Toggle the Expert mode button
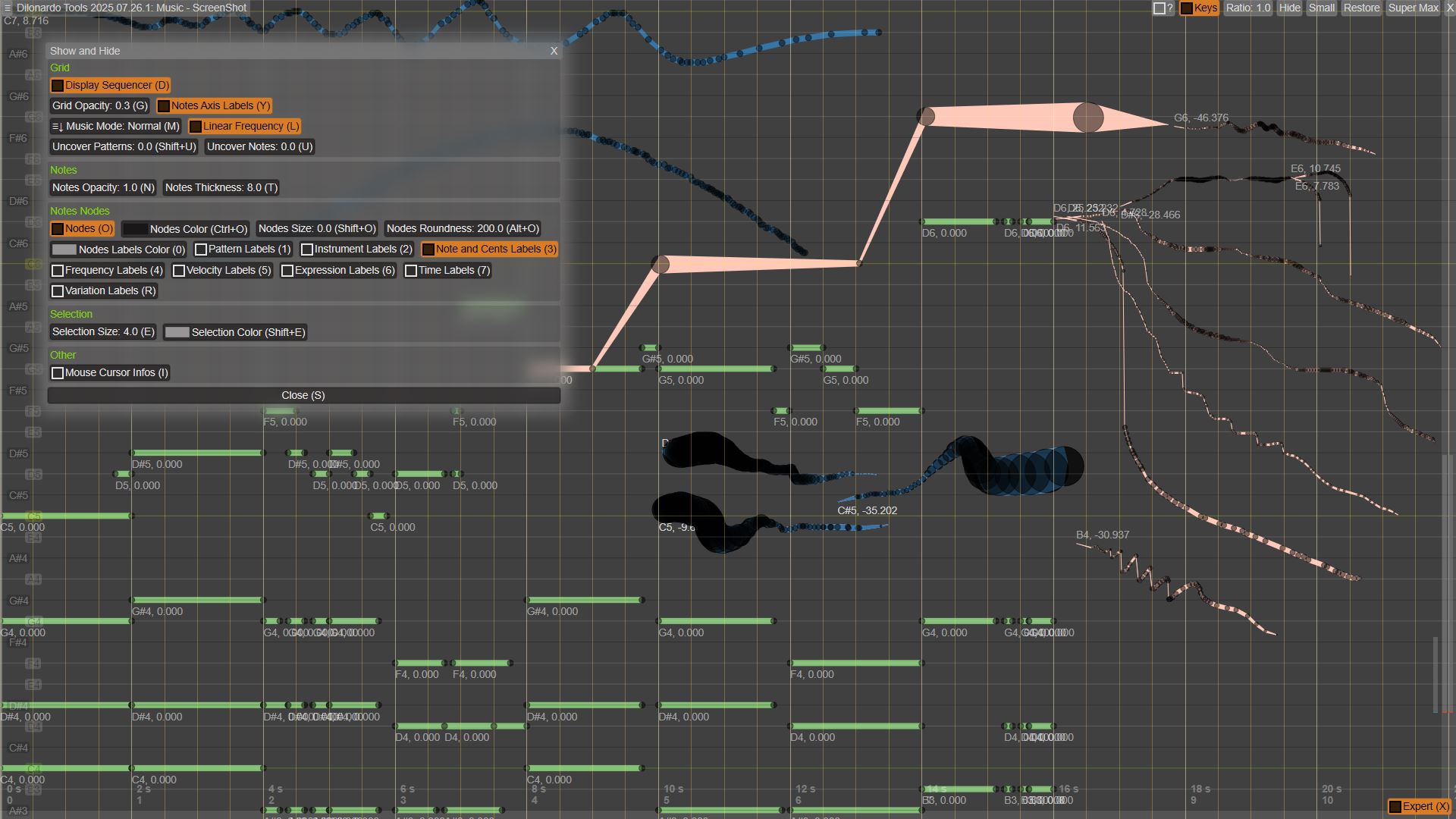 [1419, 807]
